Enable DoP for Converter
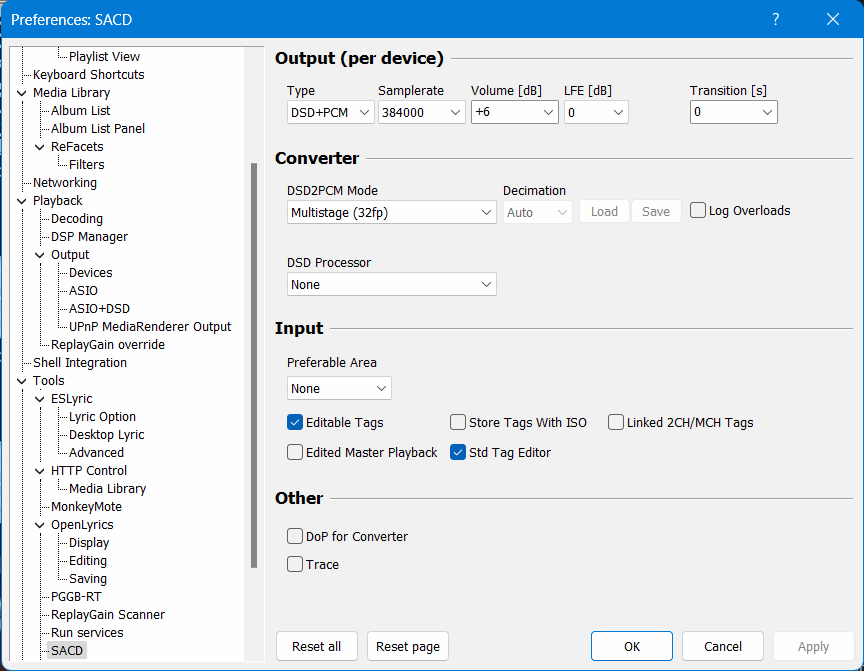Image resolution: width=864 pixels, height=671 pixels. pos(295,537)
